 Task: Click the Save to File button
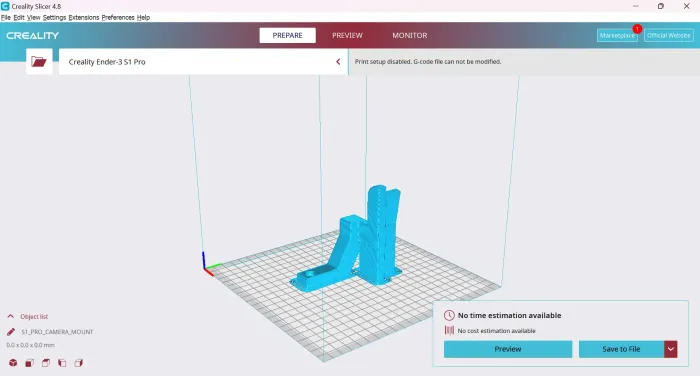point(621,349)
